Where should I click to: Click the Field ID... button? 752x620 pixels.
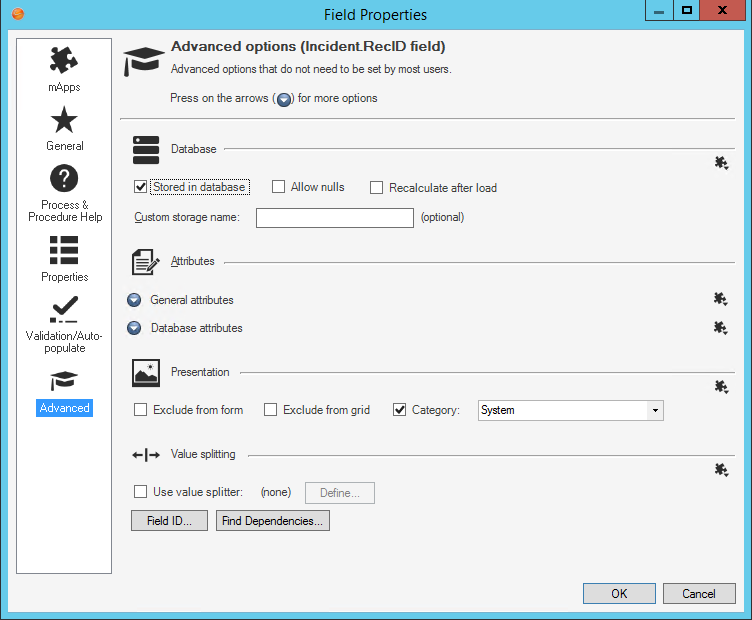[169, 521]
